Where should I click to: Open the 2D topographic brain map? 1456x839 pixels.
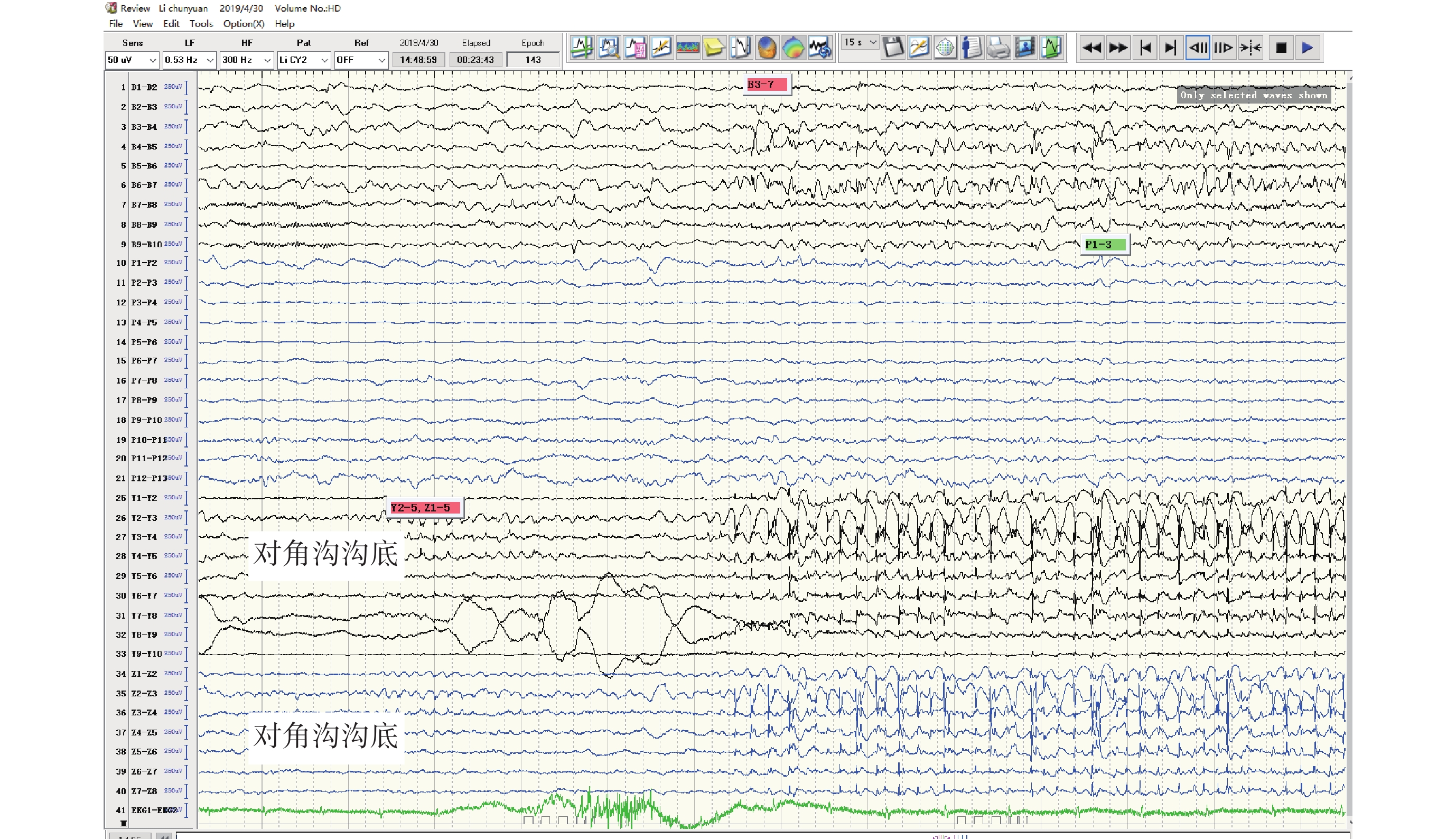click(x=794, y=48)
